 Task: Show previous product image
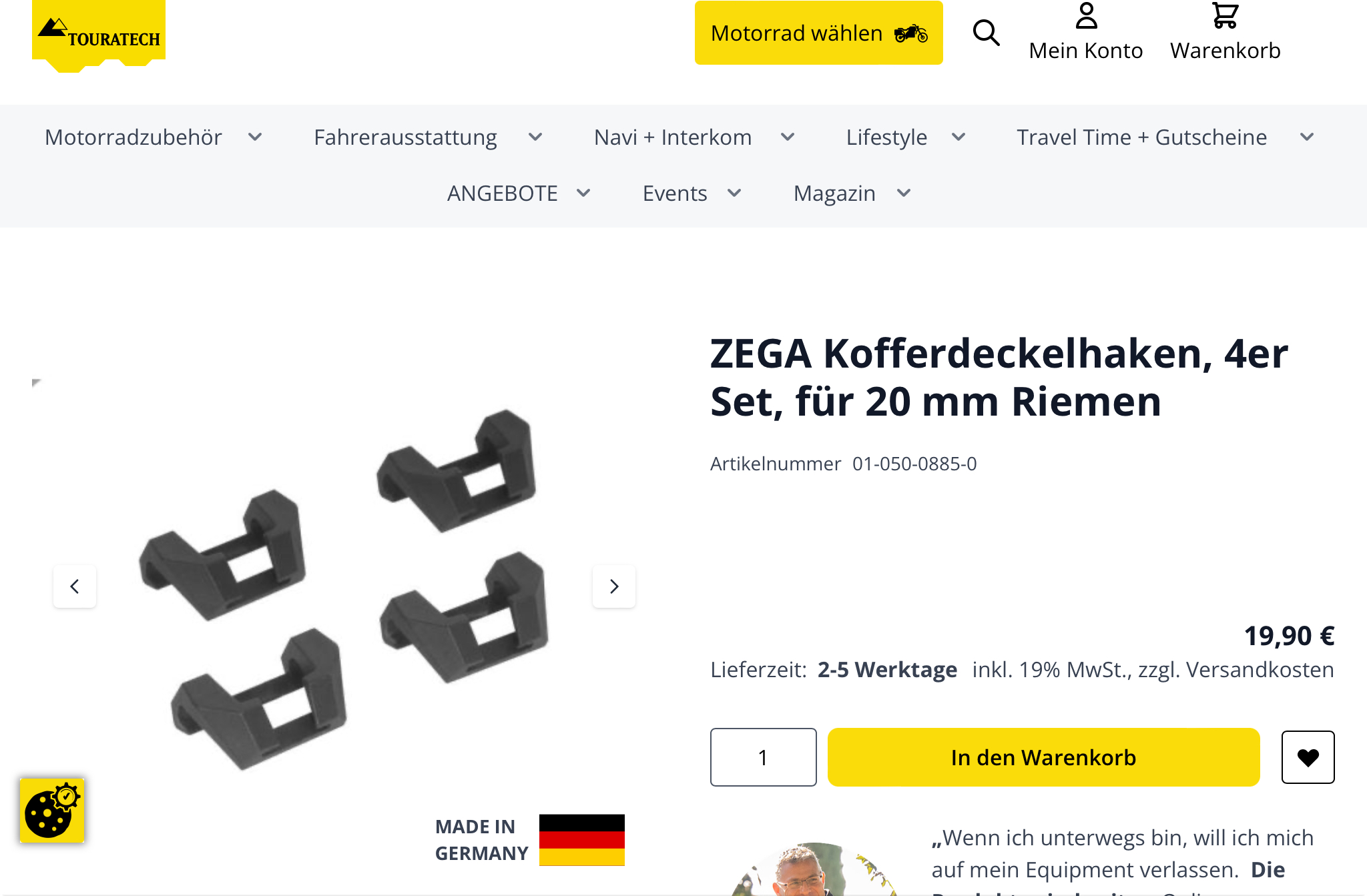tap(75, 586)
